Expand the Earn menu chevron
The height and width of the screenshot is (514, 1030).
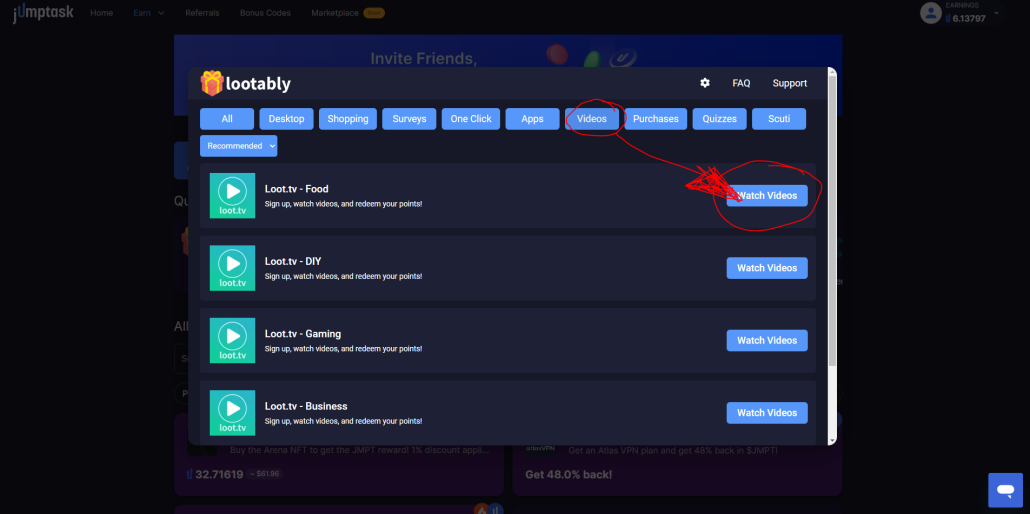161,13
